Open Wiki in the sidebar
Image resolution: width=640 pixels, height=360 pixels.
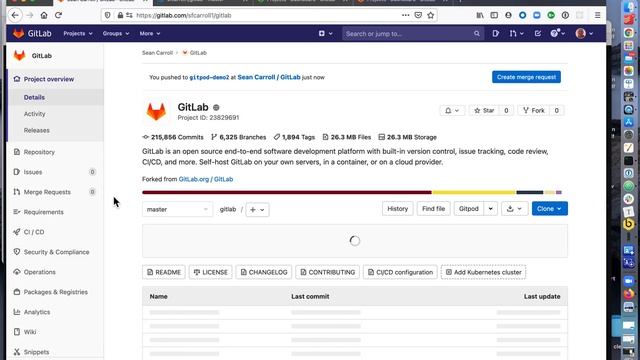coord(30,332)
